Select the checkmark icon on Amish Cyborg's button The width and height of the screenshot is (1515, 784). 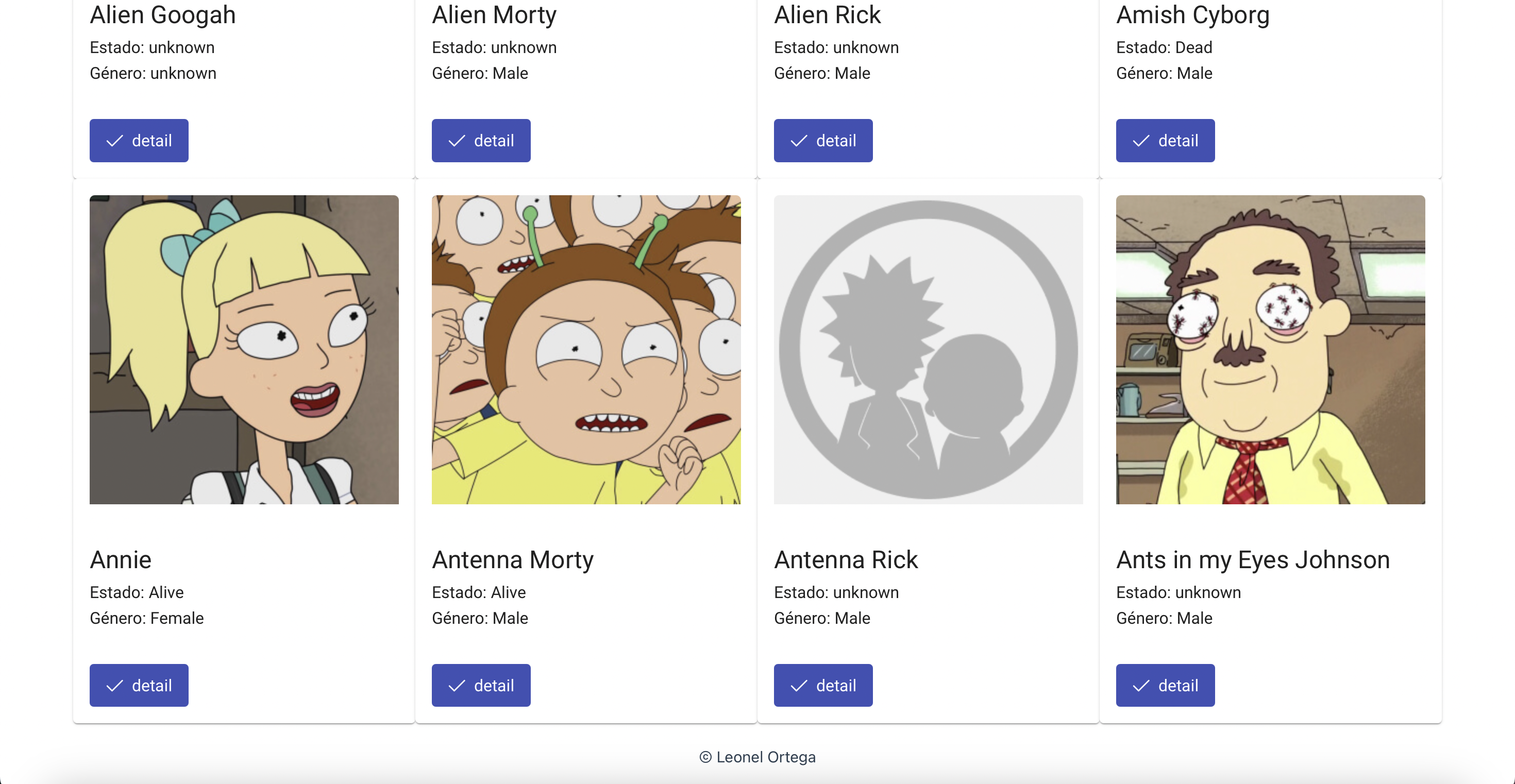pyautogui.click(x=1141, y=141)
